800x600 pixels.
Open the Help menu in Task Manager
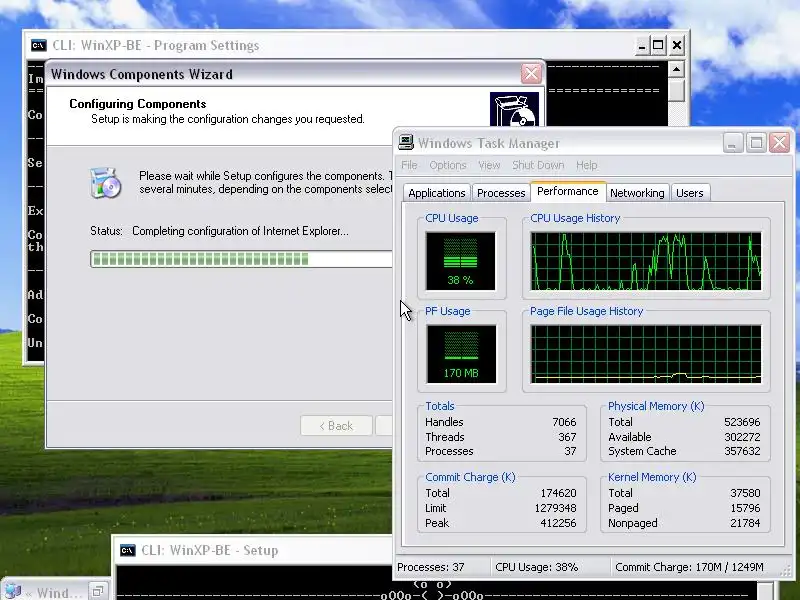(x=586, y=165)
